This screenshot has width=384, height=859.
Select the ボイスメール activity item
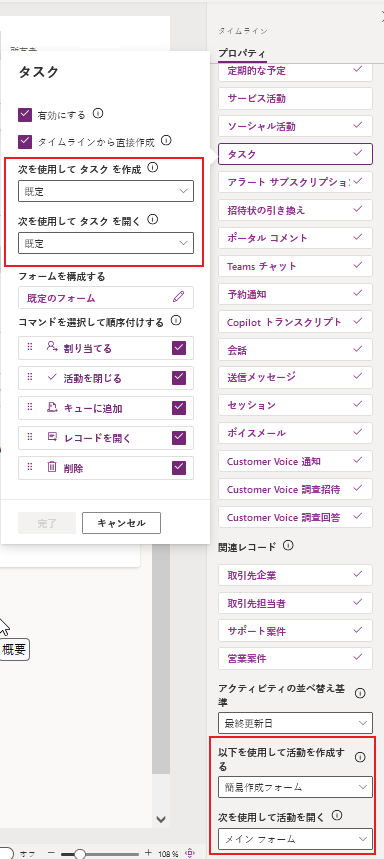(295, 433)
